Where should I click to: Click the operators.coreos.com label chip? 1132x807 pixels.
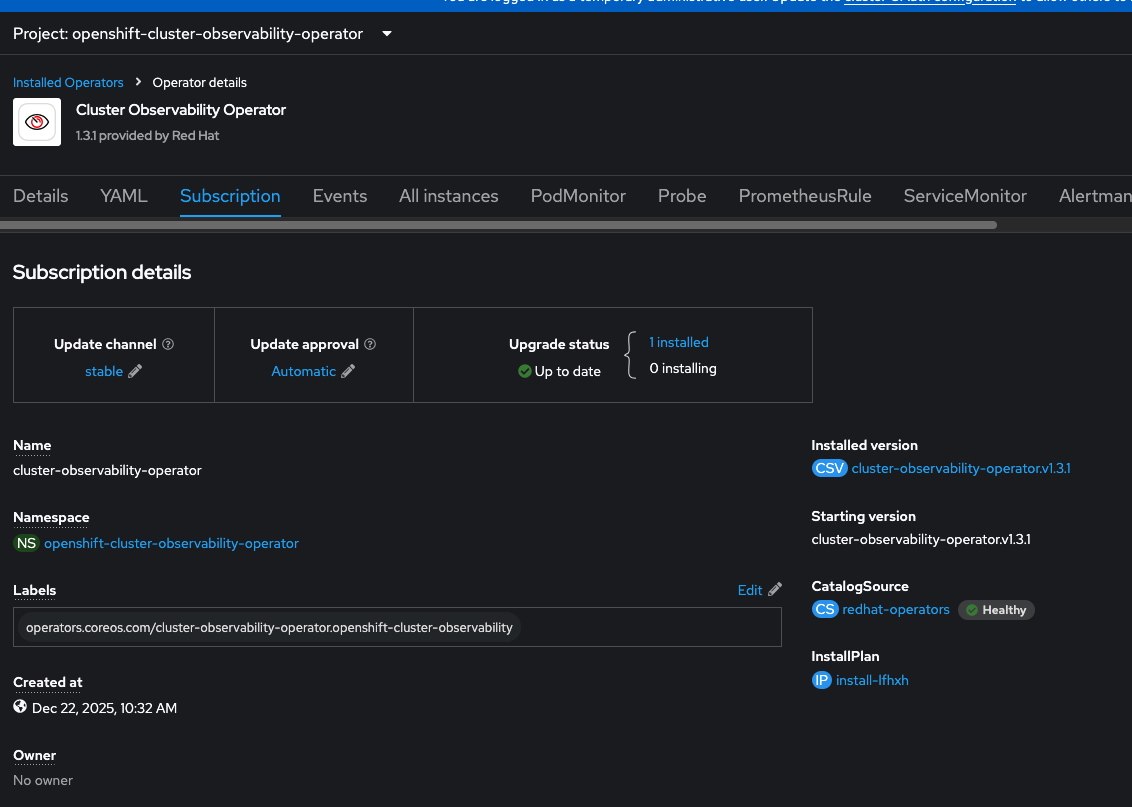pos(269,627)
